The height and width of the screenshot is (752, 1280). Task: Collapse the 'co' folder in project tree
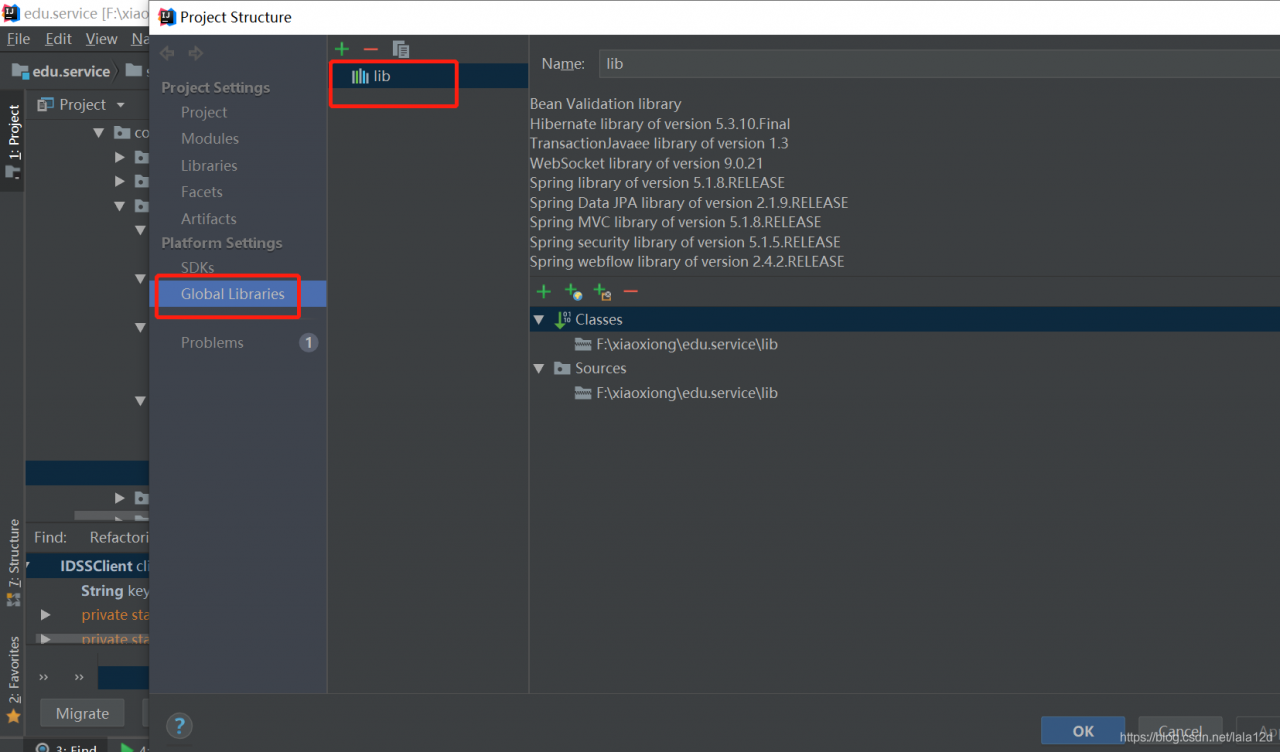(x=98, y=132)
